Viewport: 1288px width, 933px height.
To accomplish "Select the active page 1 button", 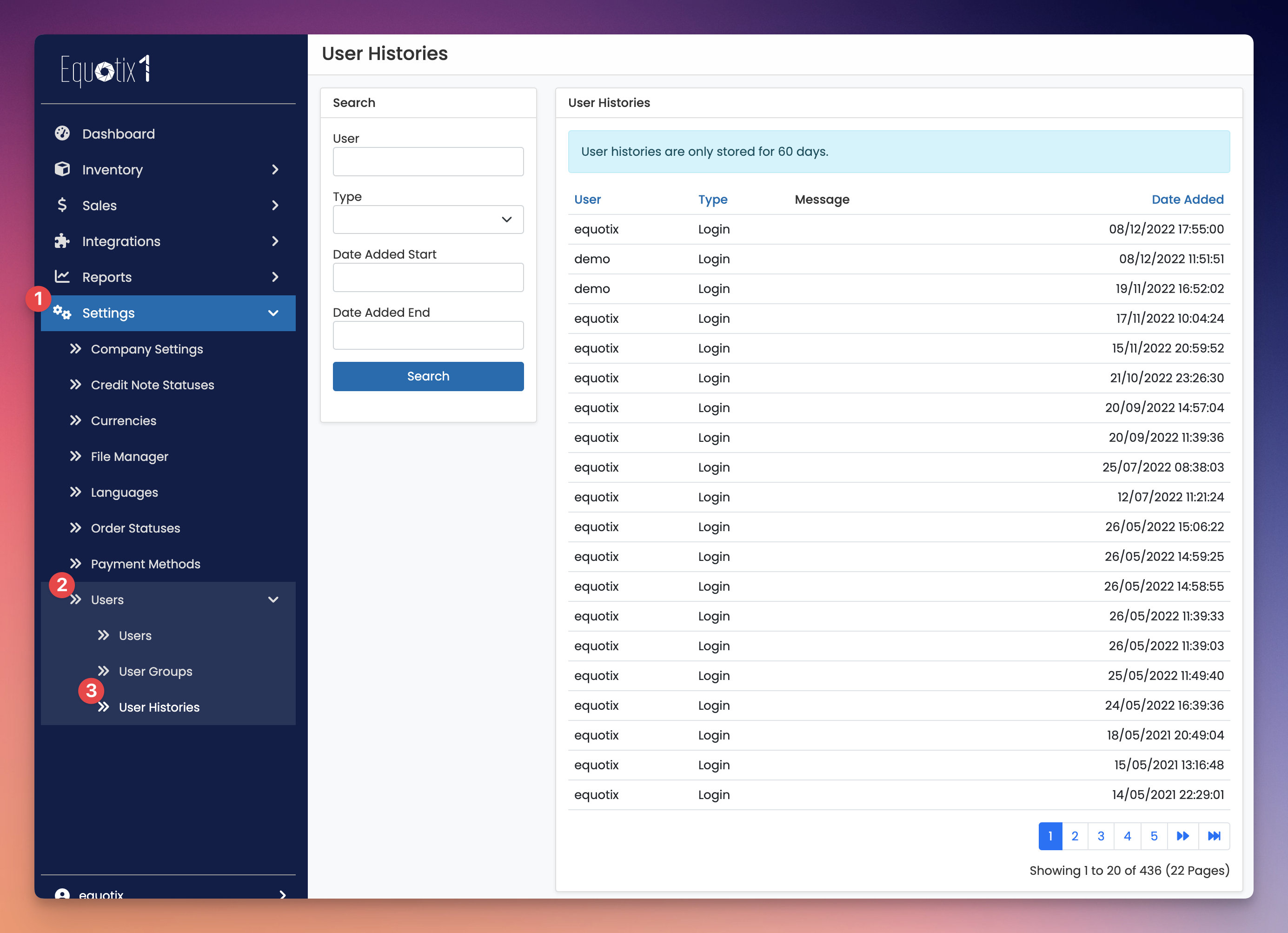I will pyautogui.click(x=1050, y=836).
